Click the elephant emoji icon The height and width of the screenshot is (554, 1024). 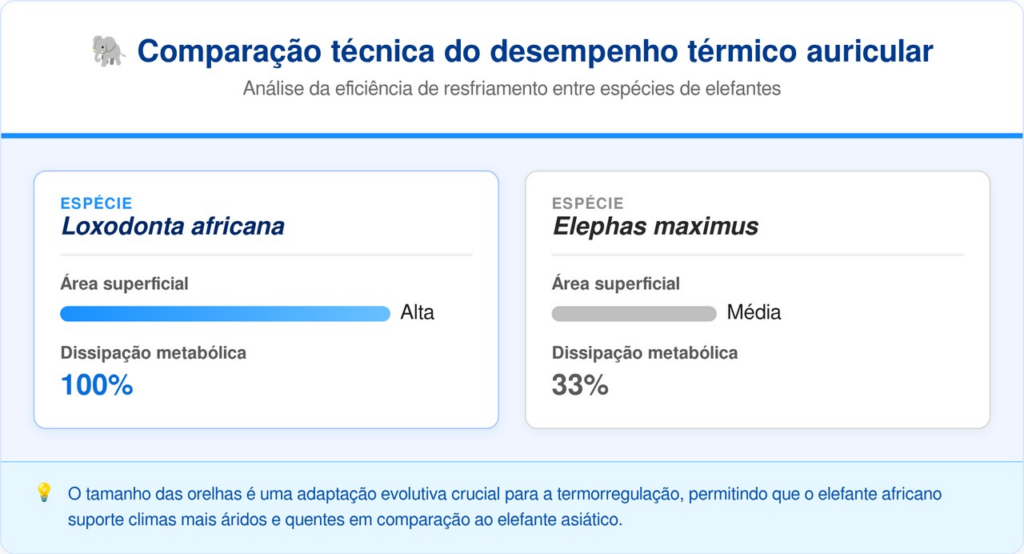pos(107,51)
